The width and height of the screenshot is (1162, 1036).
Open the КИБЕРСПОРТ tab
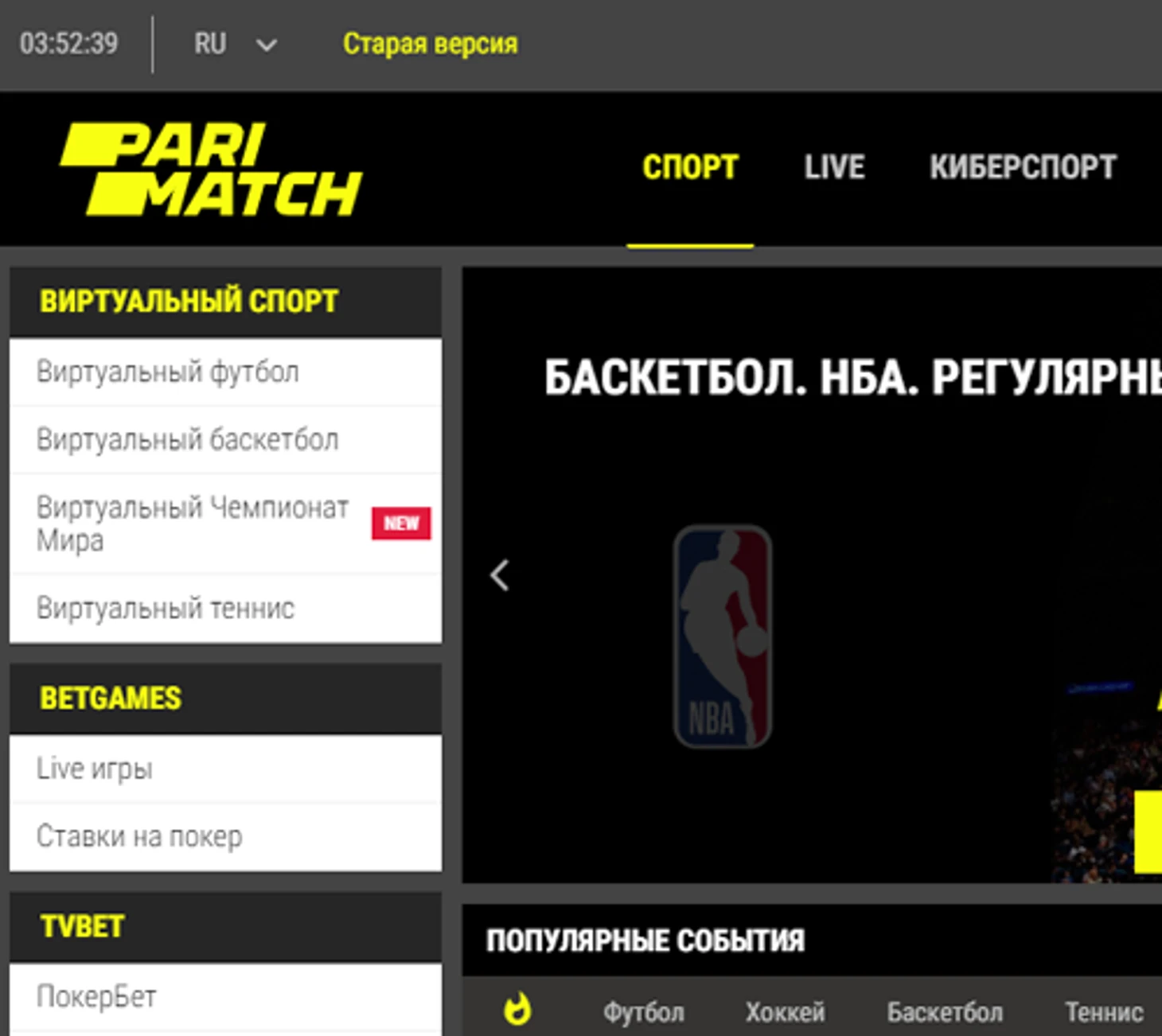[1023, 167]
